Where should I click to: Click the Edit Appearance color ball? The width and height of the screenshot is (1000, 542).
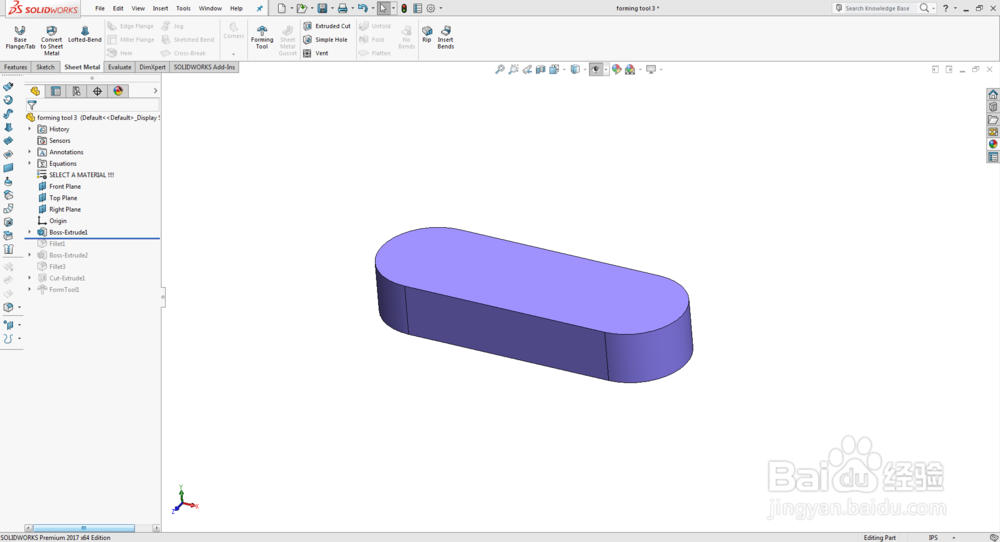click(616, 70)
